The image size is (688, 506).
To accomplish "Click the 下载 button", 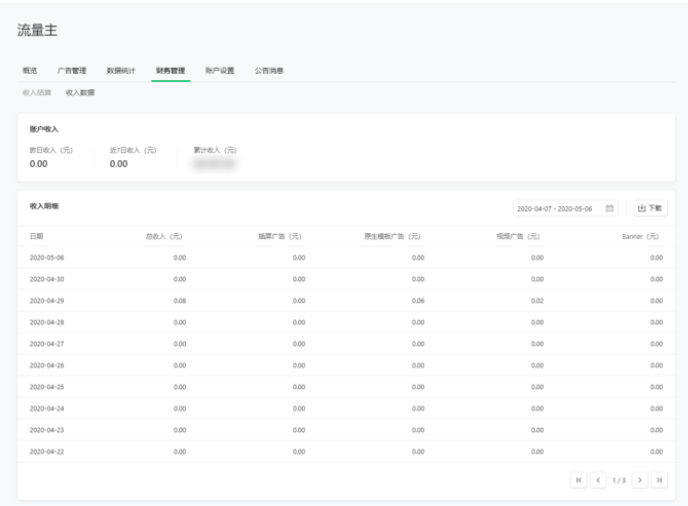I will (650, 208).
